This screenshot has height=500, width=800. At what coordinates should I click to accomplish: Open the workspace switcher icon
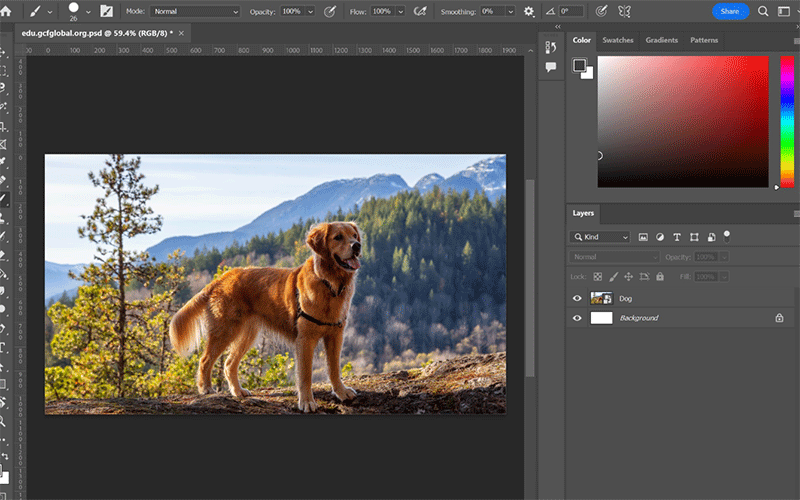pyautogui.click(x=784, y=11)
